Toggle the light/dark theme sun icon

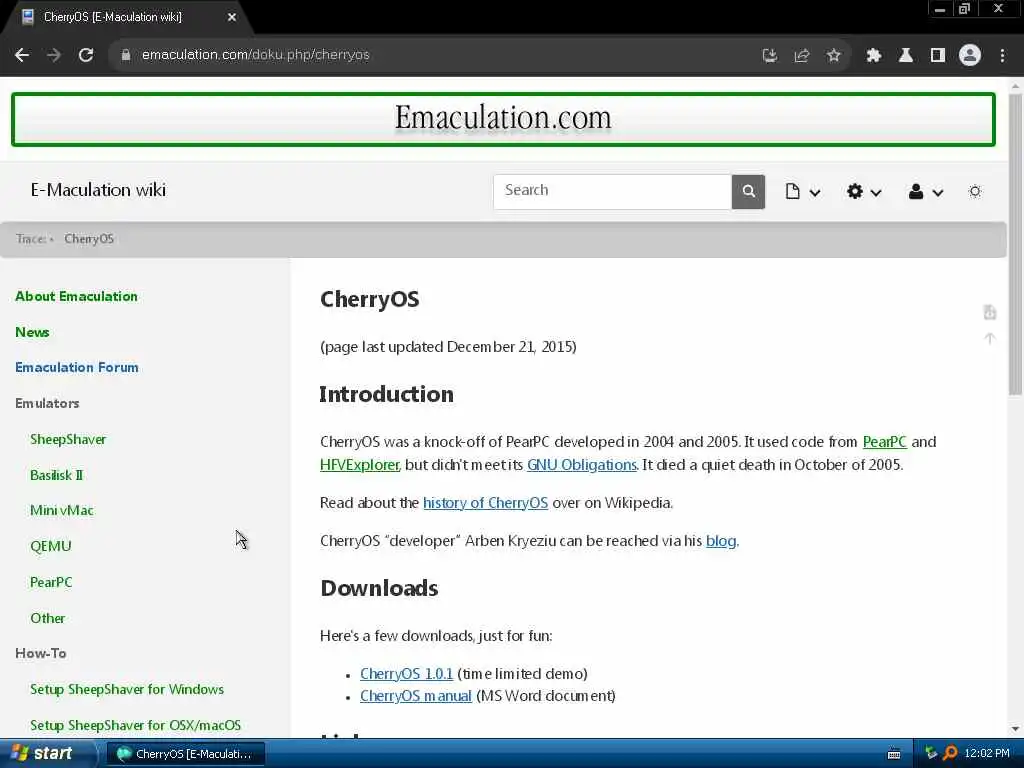click(x=975, y=191)
